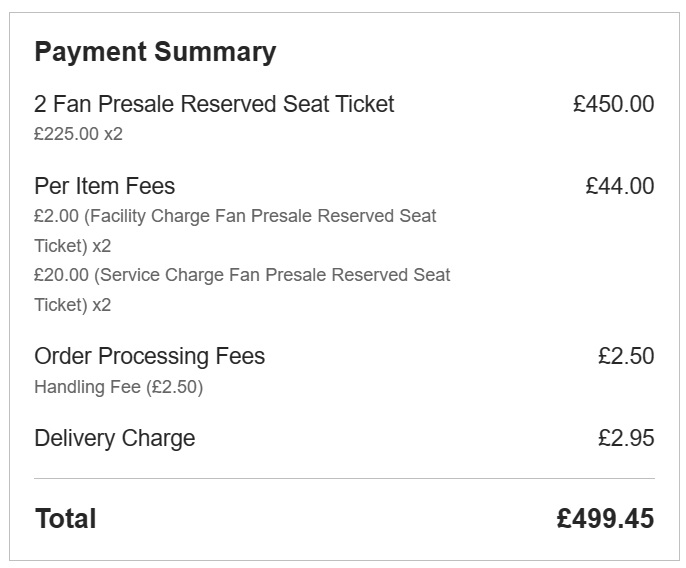
Task: Click the £225.00 x2 breakdown text
Action: point(78,134)
